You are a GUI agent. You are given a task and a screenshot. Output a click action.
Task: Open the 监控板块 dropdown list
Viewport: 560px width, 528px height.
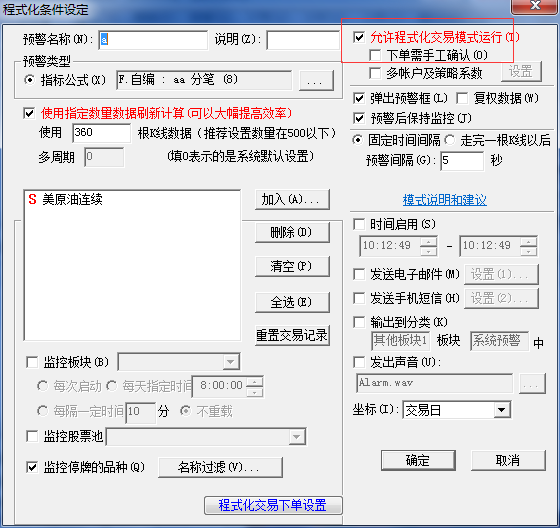[230, 362]
